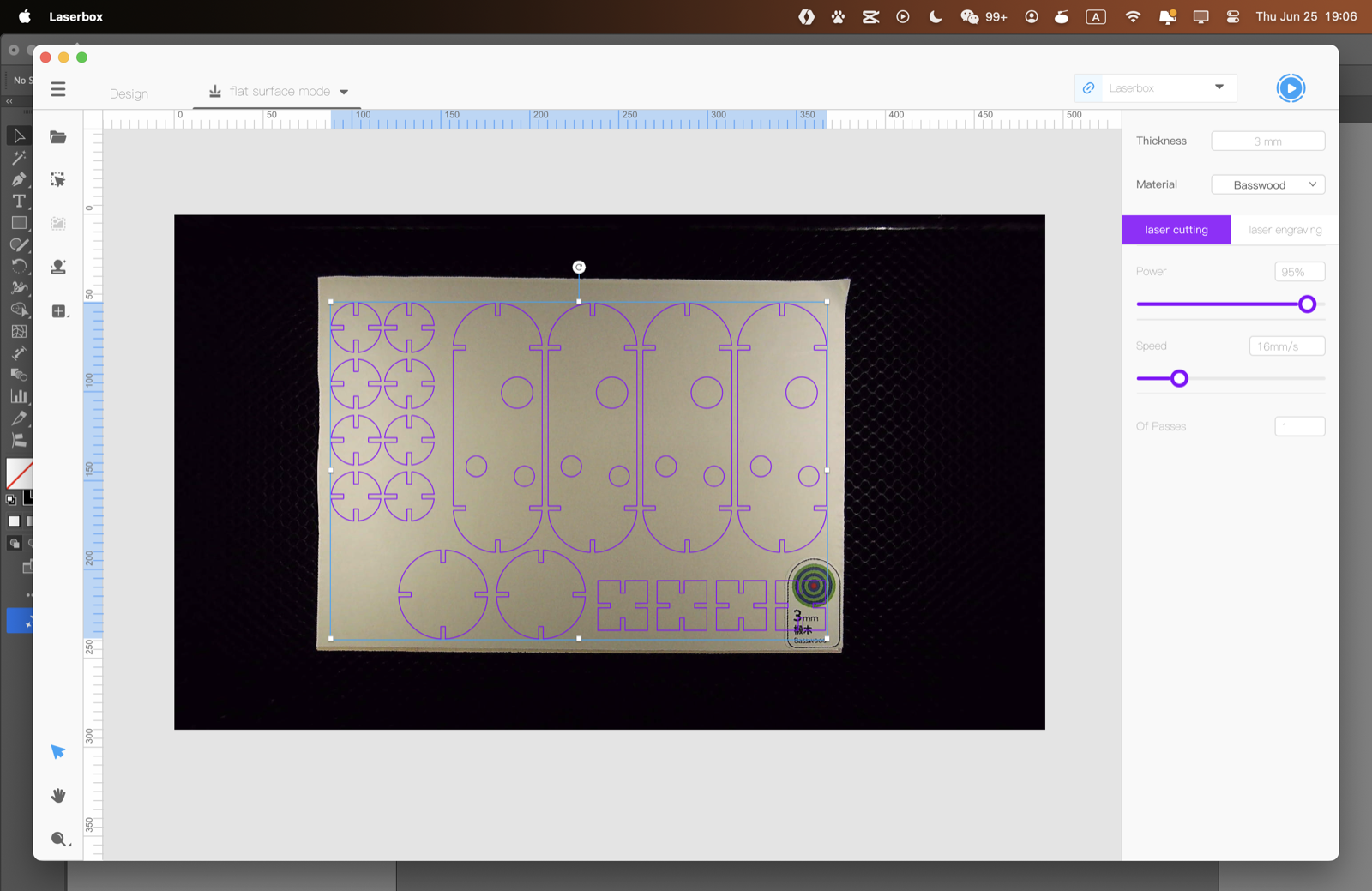
Task: Select the Blend tool in background window
Action: pyautogui.click(x=19, y=375)
